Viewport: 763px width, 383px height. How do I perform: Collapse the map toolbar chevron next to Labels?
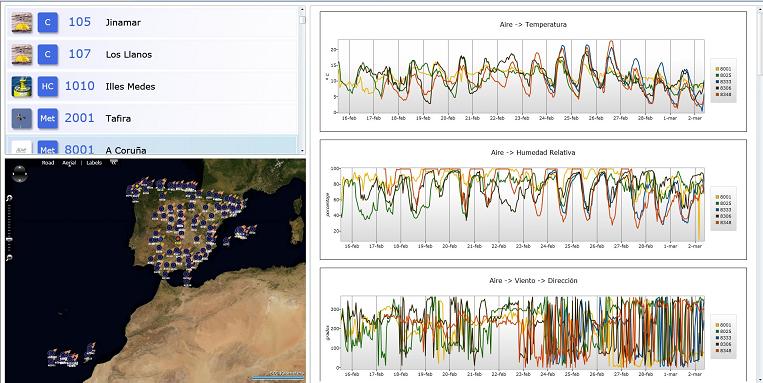pyautogui.click(x=114, y=163)
